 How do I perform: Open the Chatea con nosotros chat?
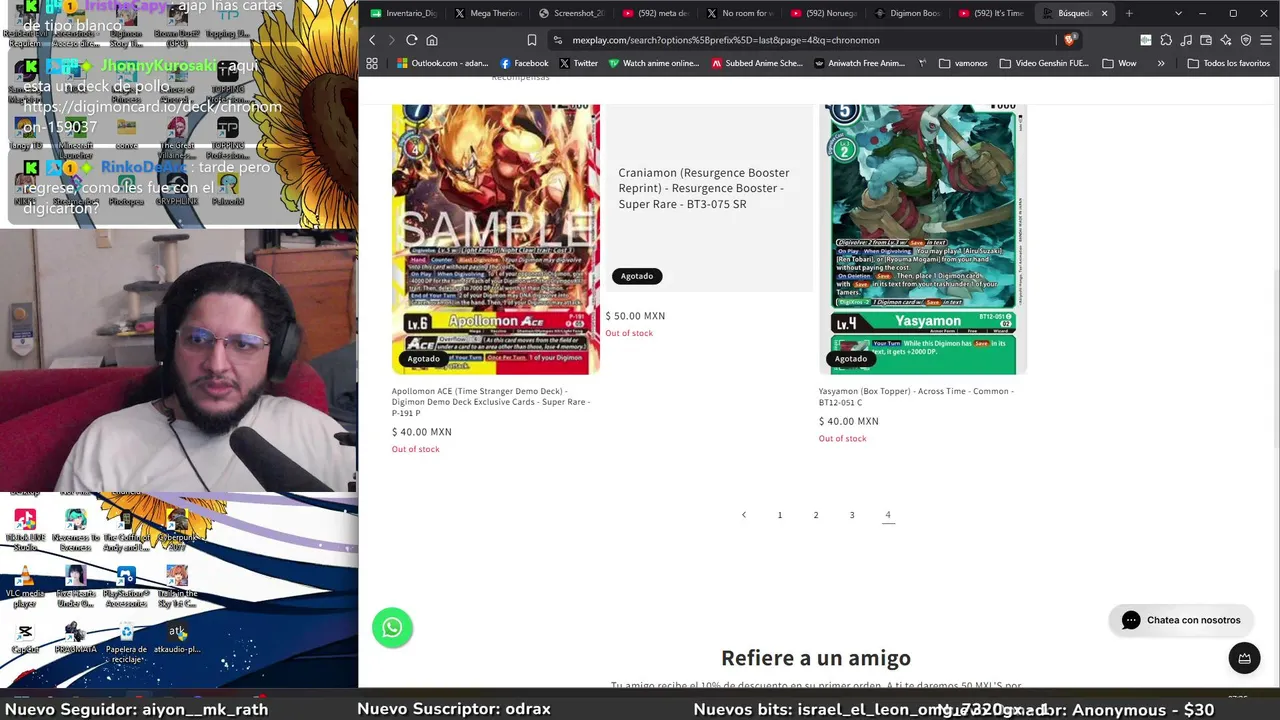[1181, 620]
